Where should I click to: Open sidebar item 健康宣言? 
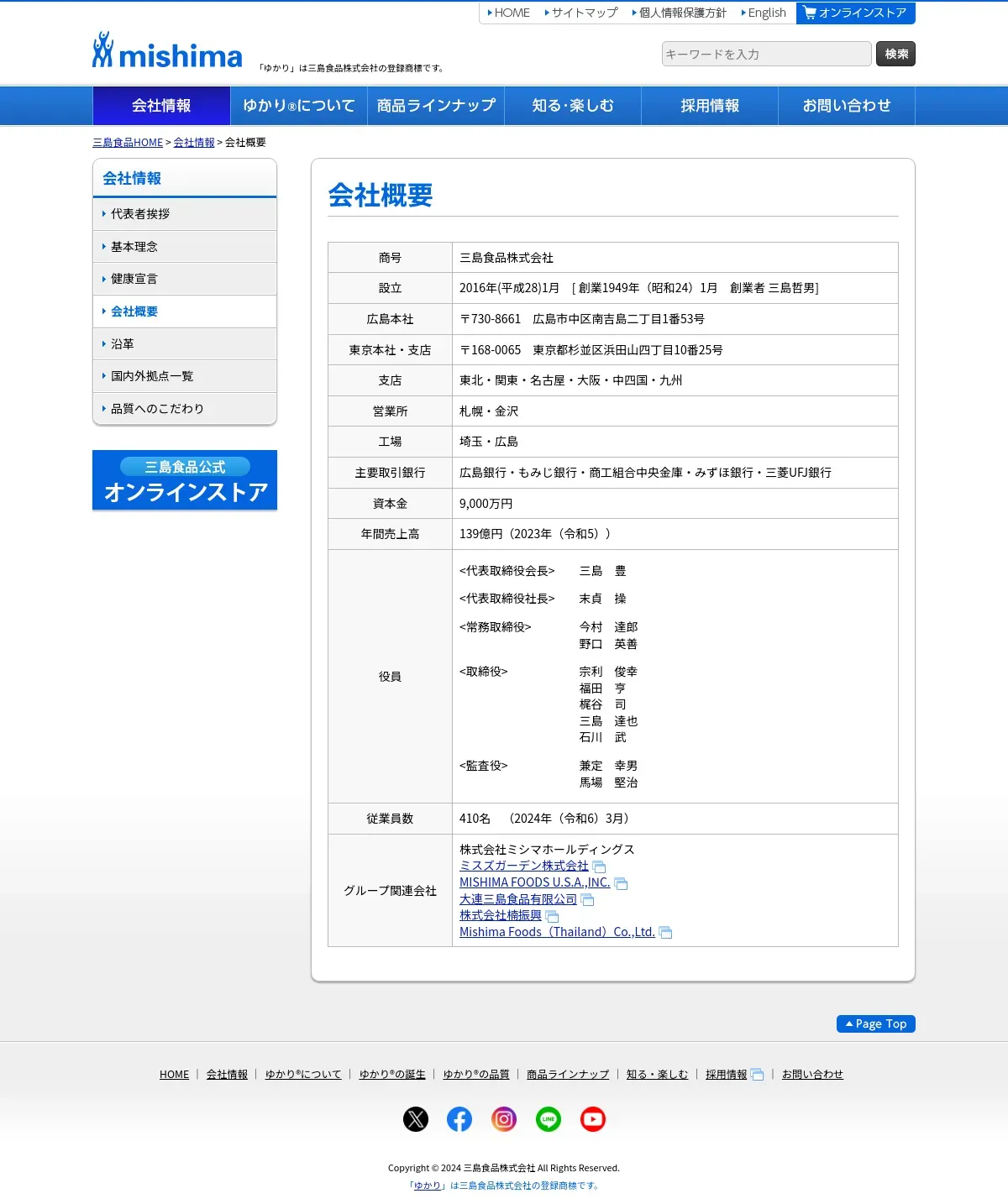click(185, 279)
